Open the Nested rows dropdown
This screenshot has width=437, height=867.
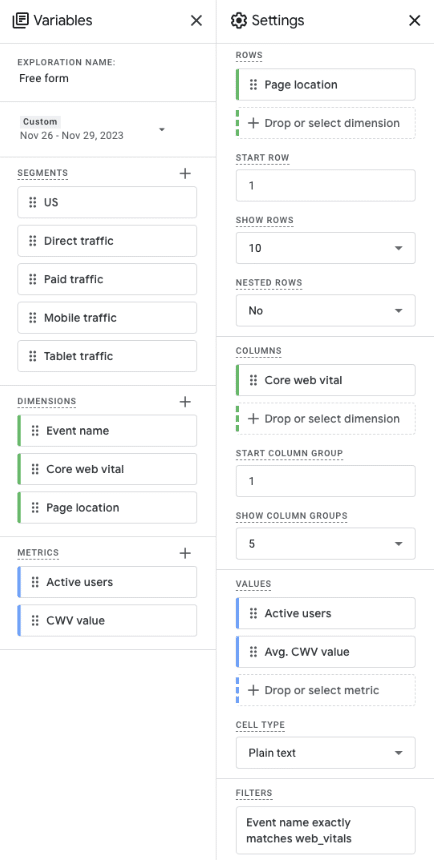click(326, 311)
